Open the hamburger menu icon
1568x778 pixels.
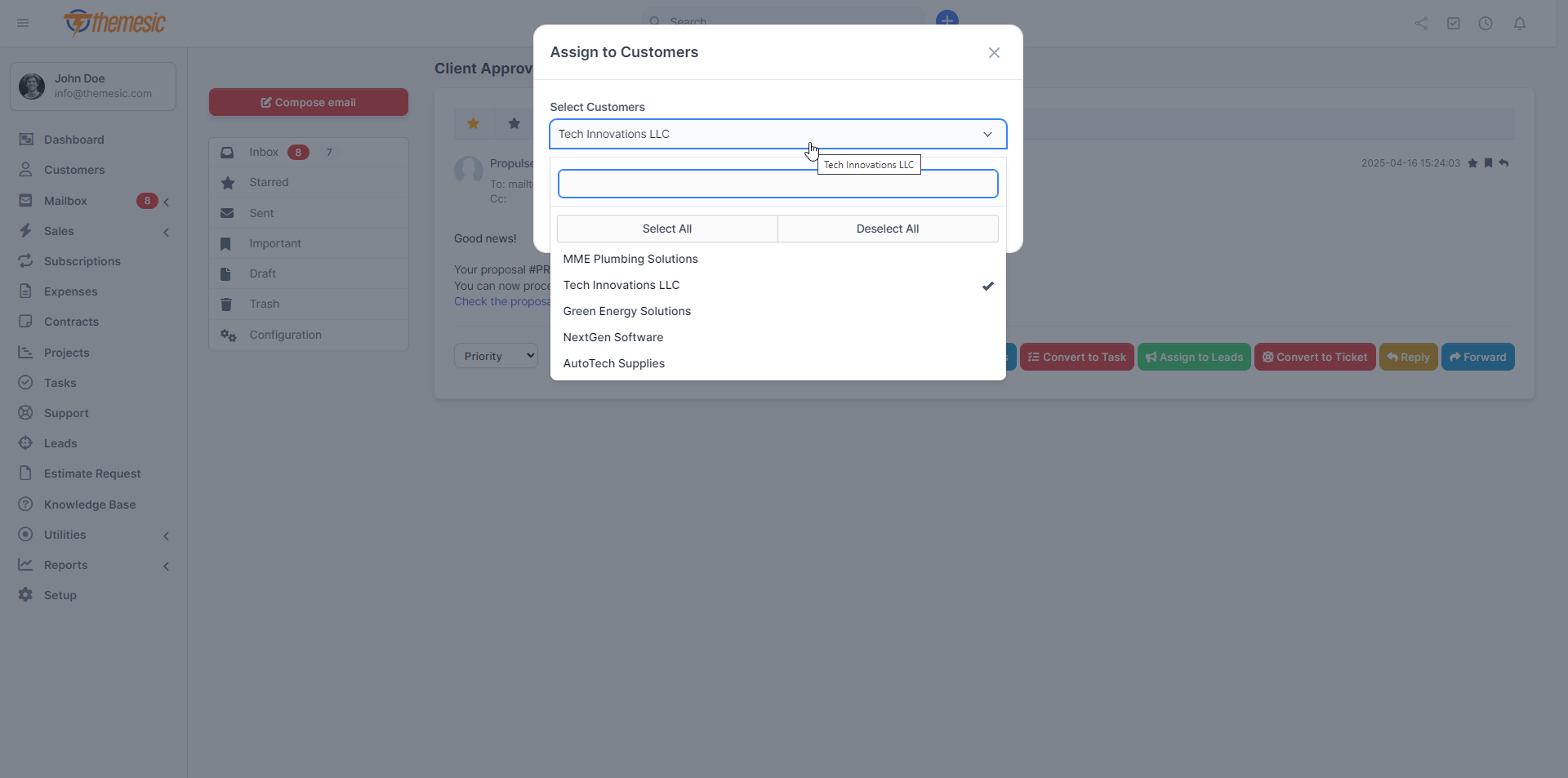click(22, 23)
